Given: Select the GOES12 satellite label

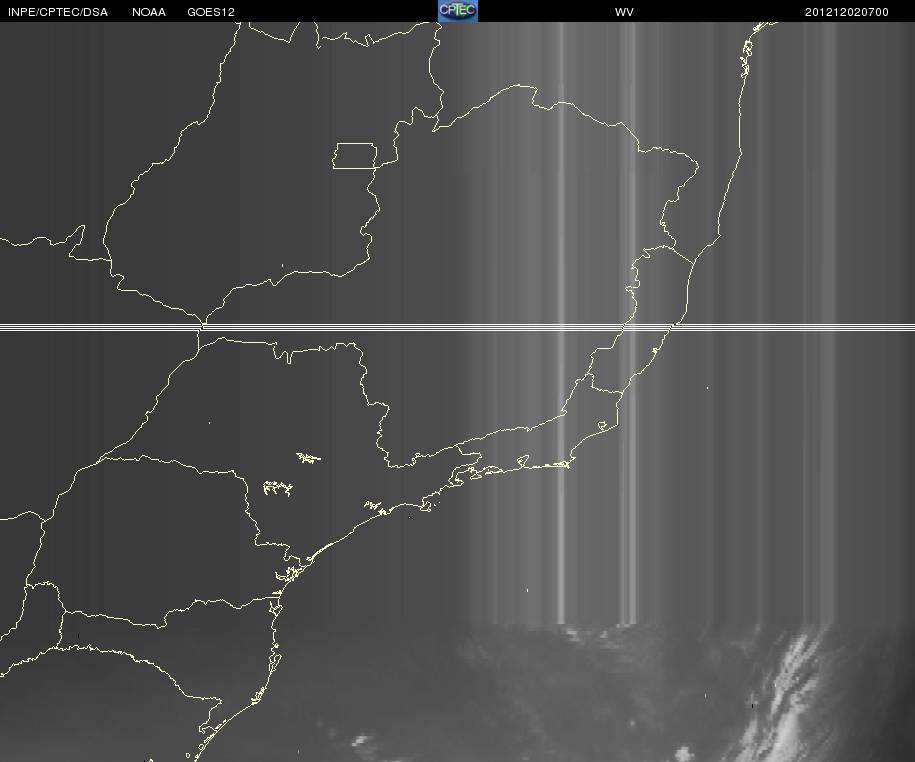Looking at the screenshot, I should (x=211, y=12).
